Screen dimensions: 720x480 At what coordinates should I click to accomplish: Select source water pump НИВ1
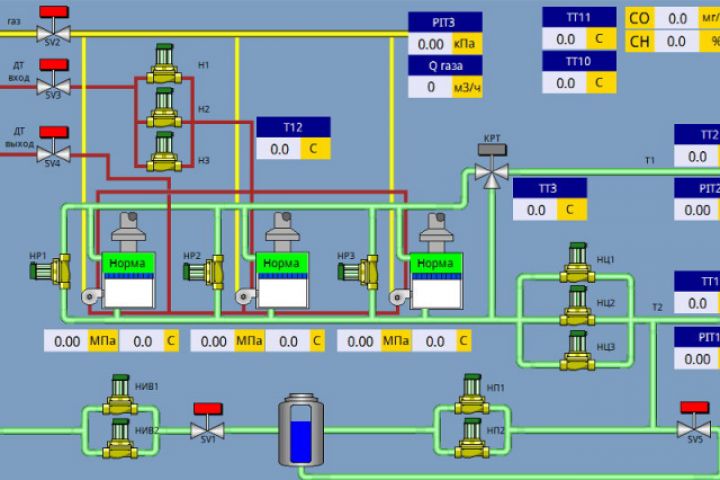point(120,395)
